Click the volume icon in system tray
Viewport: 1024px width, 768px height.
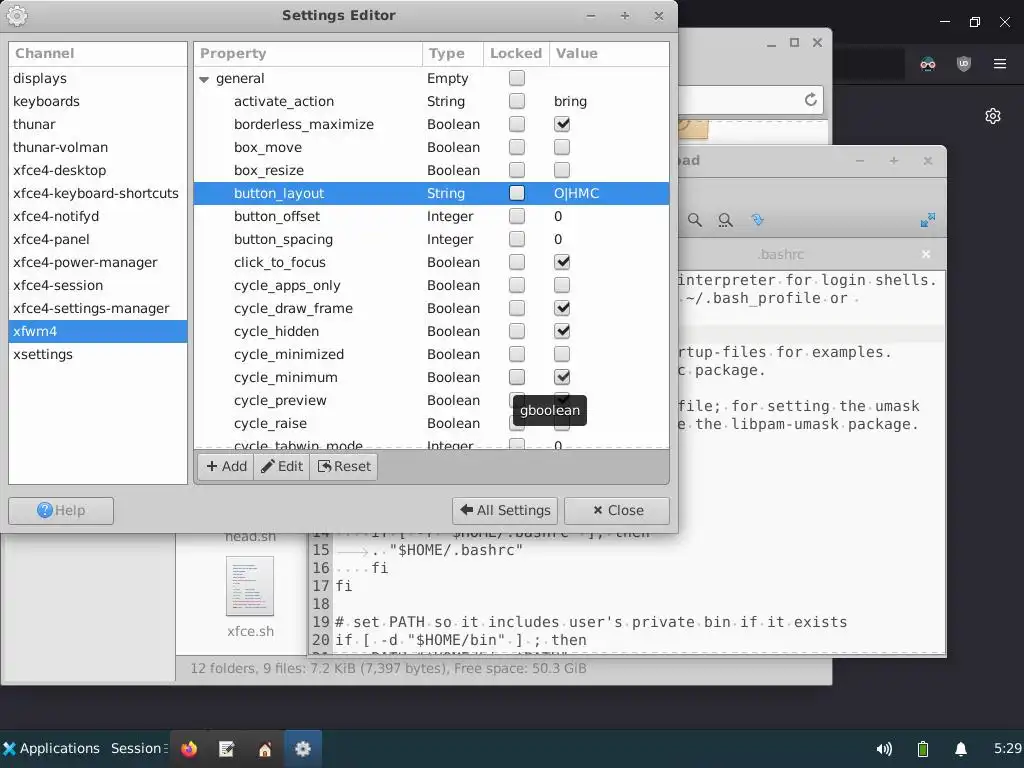click(884, 749)
